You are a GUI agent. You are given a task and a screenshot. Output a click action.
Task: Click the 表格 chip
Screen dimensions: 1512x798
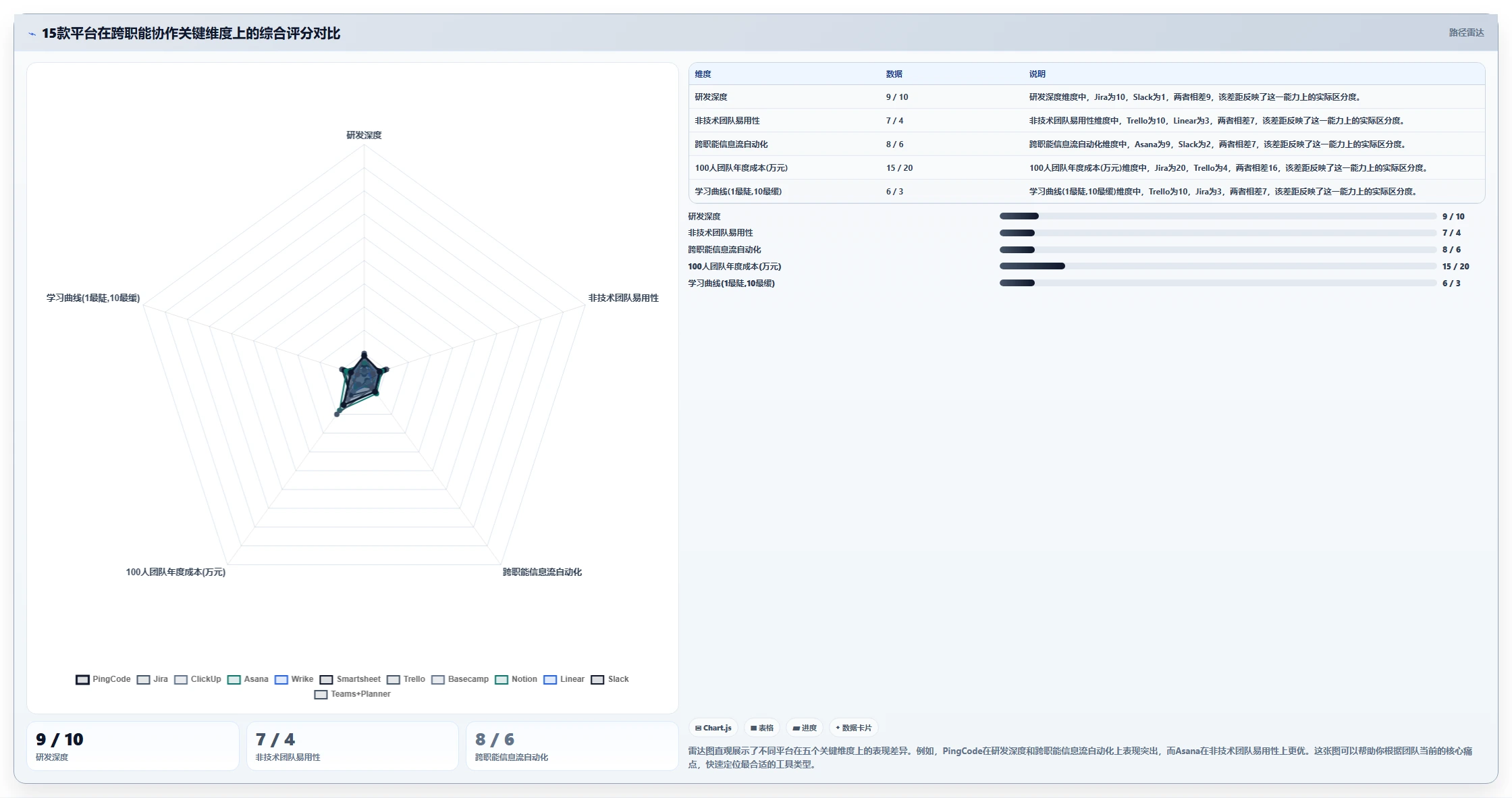[762, 728]
